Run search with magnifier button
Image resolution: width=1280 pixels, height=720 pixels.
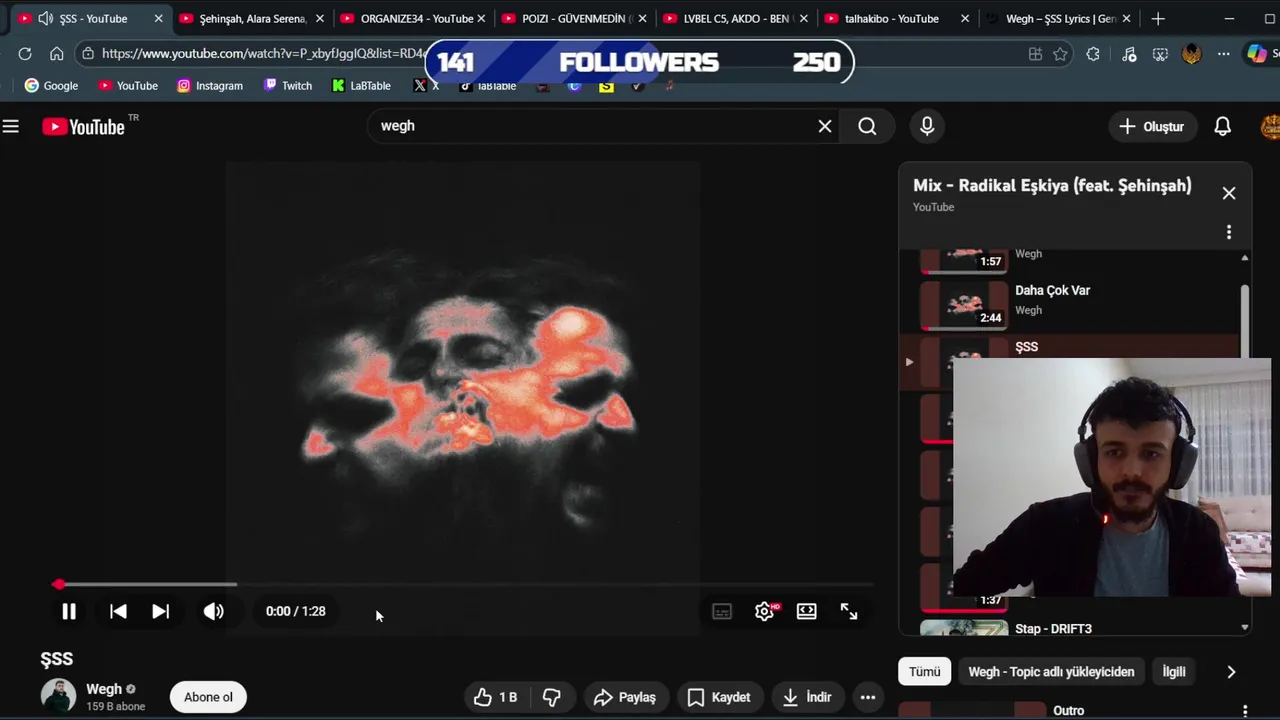click(867, 126)
